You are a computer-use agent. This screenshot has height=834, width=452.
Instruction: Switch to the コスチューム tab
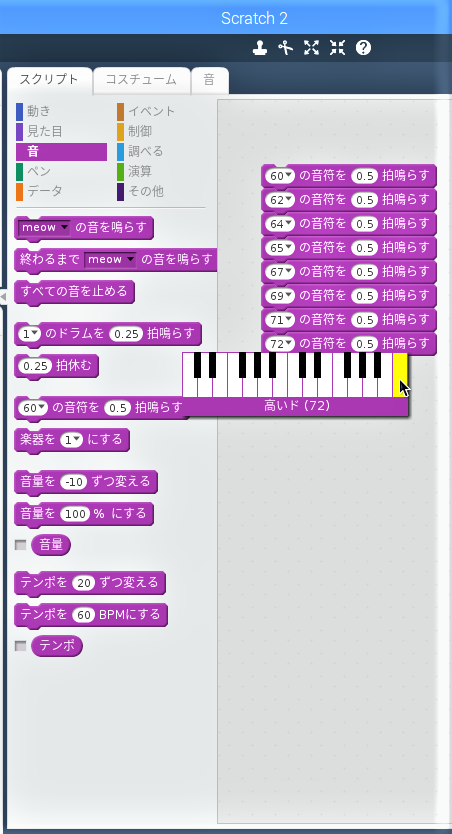pos(141,80)
